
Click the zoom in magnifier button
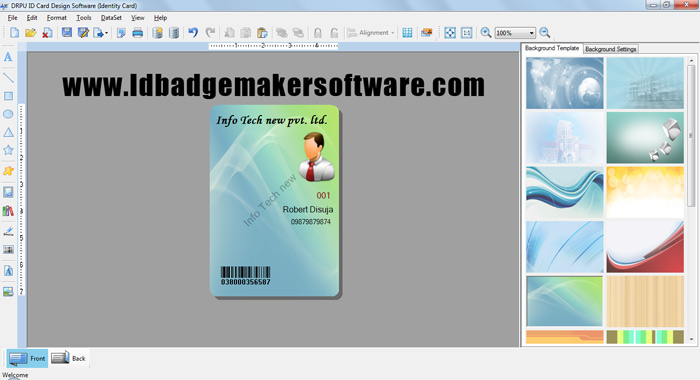(x=486, y=33)
